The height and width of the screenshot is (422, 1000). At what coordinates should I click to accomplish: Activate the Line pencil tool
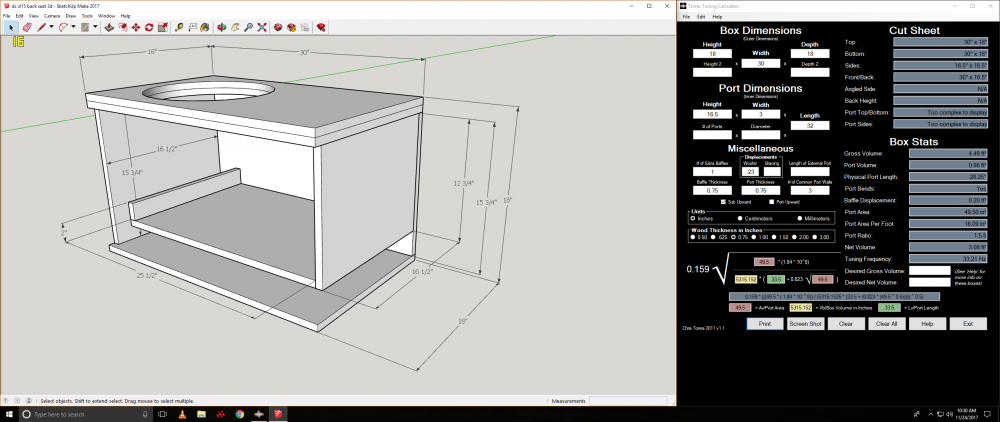41,27
